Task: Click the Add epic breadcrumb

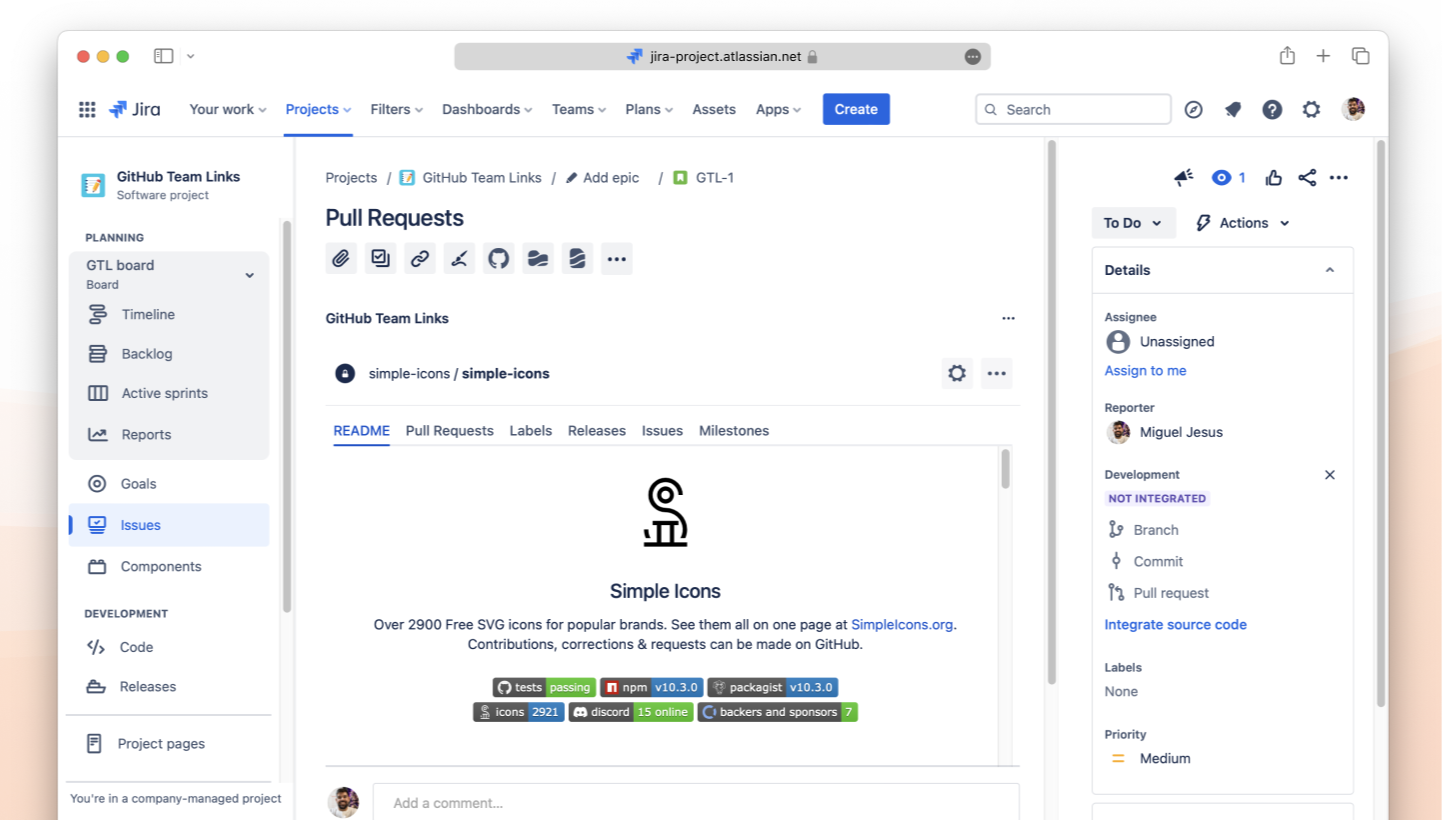Action: [x=602, y=178]
